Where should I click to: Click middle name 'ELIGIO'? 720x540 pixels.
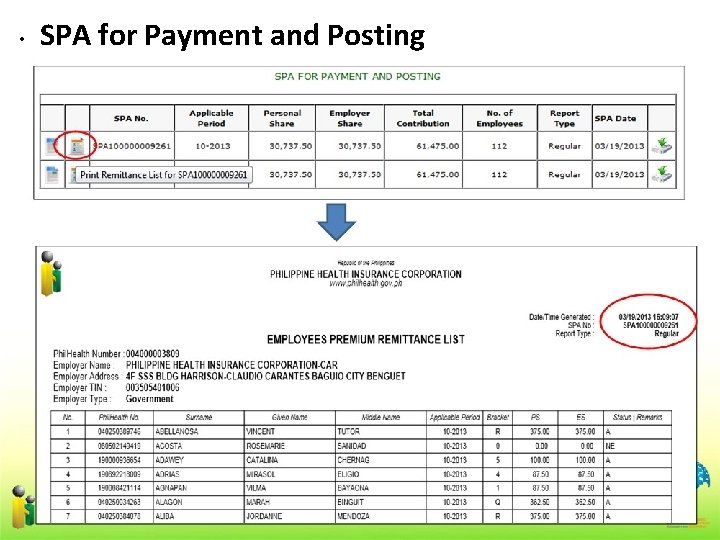click(348, 474)
